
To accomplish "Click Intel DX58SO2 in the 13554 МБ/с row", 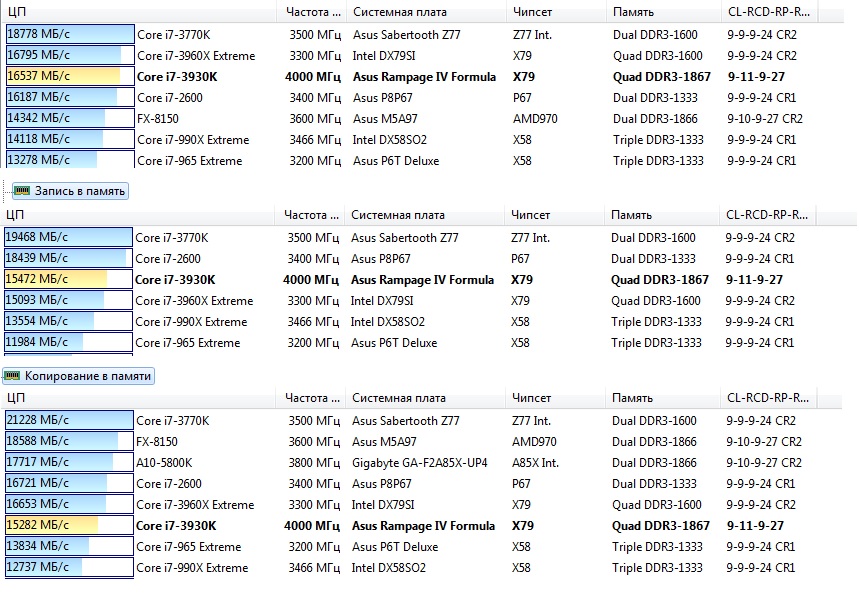I will pyautogui.click(x=387, y=322).
